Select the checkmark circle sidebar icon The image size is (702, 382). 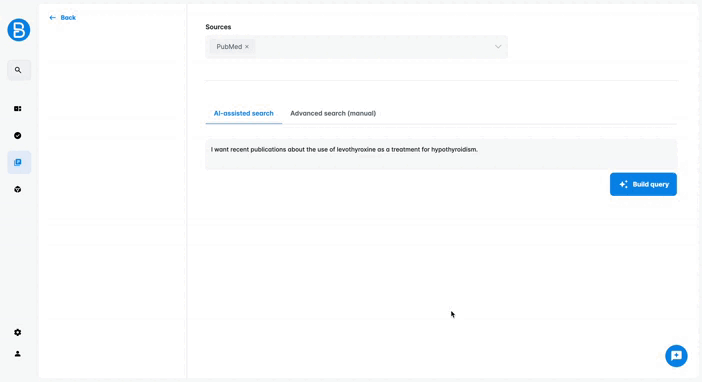18,136
